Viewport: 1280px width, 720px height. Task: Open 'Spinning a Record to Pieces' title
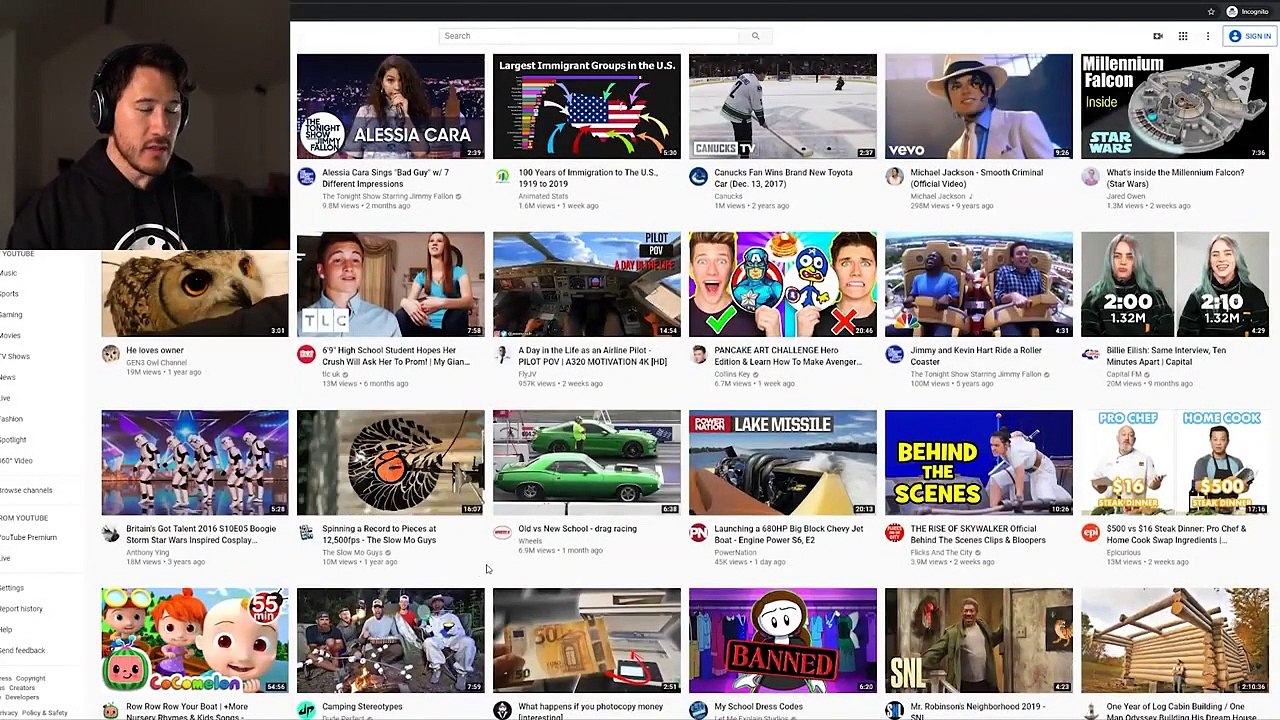click(x=379, y=534)
